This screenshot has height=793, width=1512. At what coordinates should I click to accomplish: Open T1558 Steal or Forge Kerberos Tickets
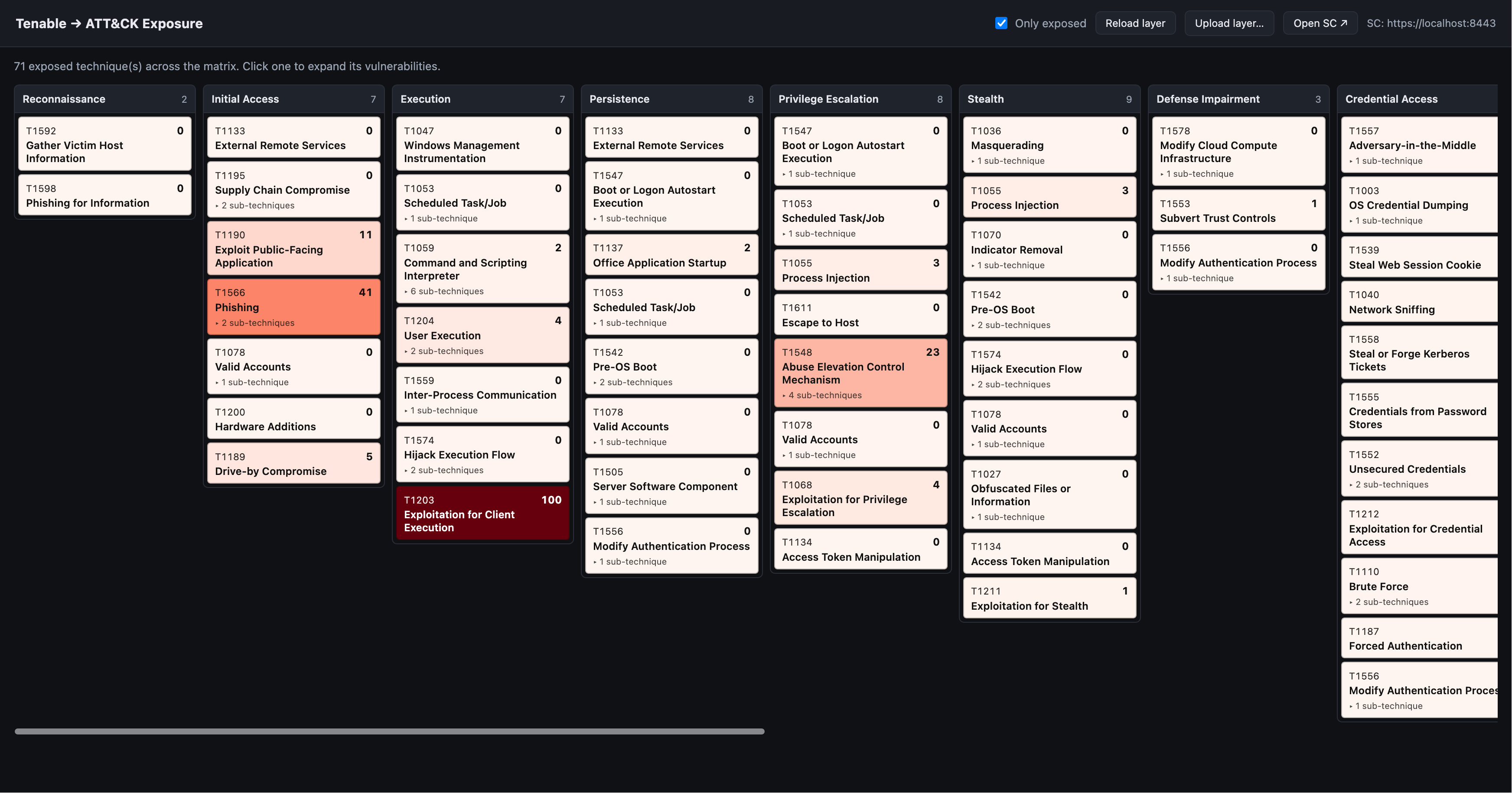click(x=1419, y=352)
